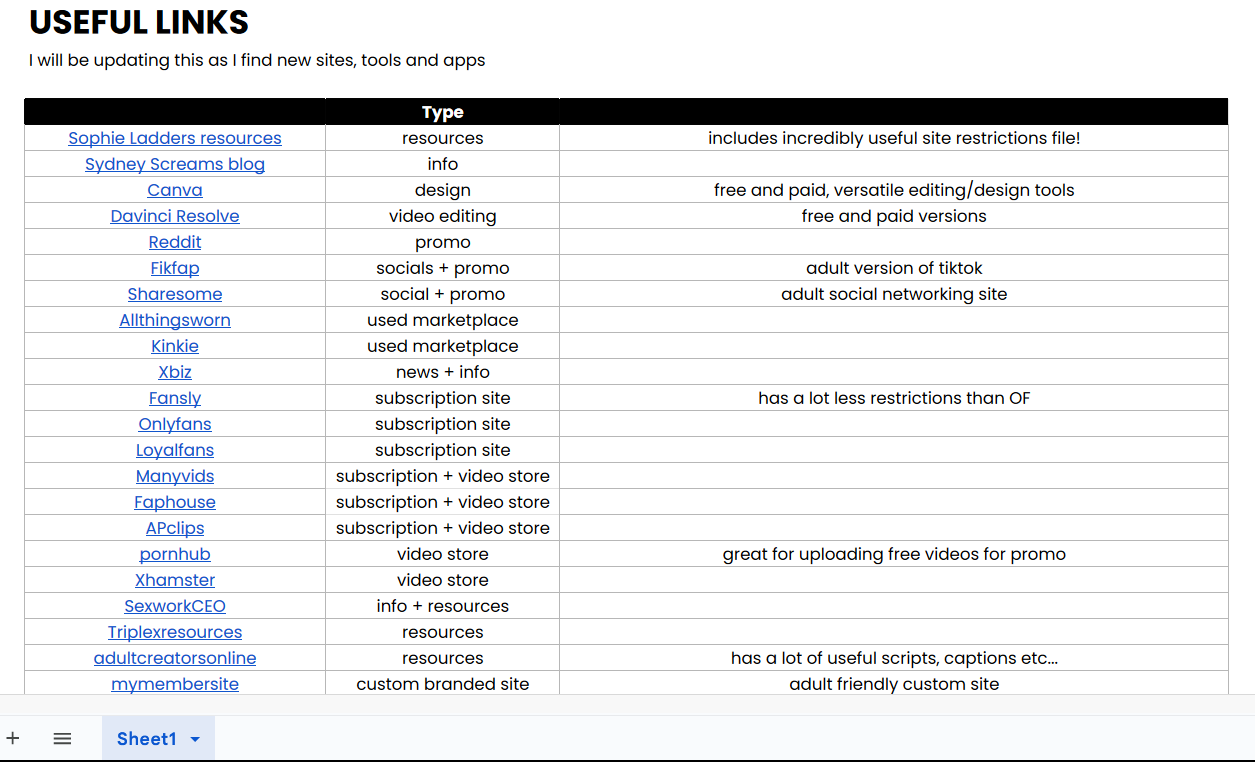This screenshot has height=762, width=1255.
Task: Open the Davinci Resolve link
Action: 175,216
